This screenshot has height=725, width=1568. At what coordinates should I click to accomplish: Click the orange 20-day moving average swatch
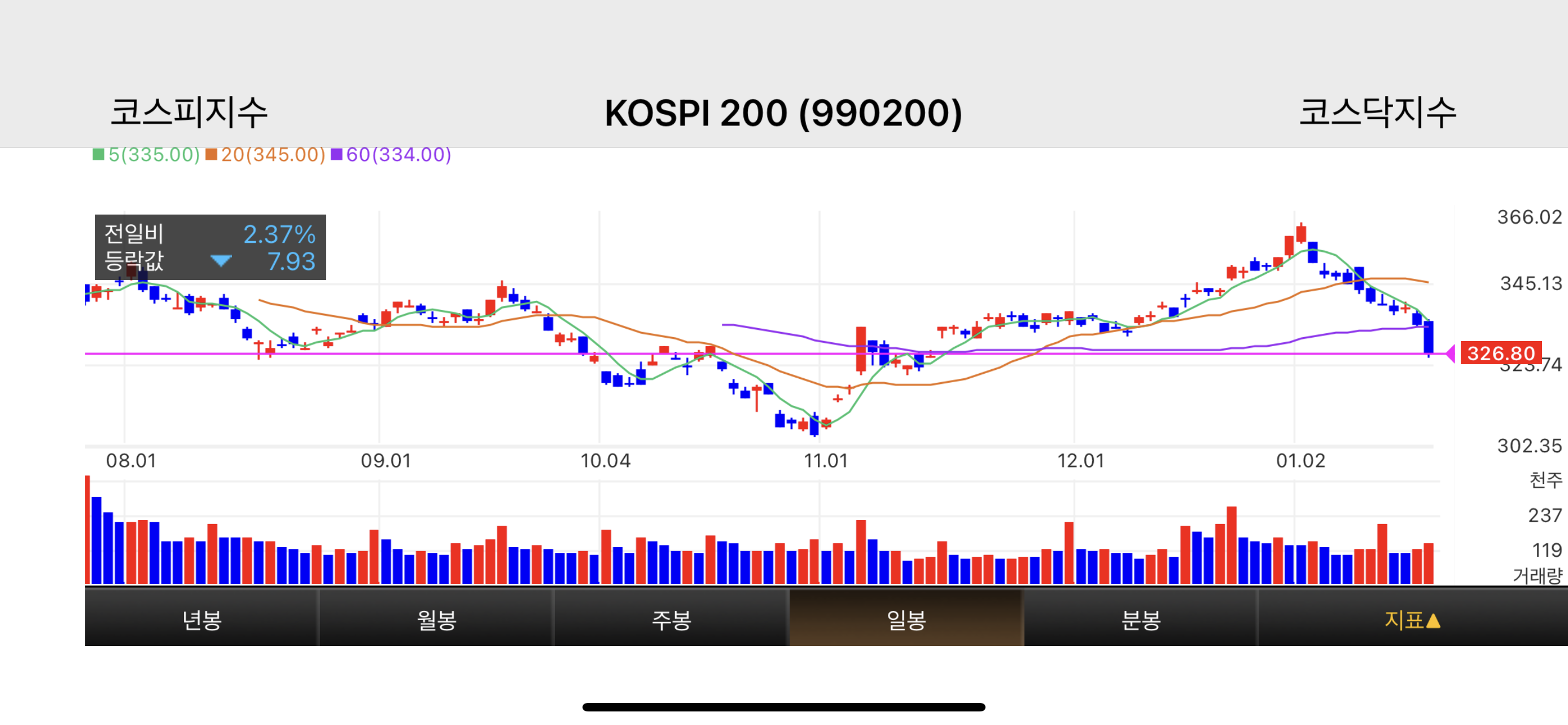click(211, 155)
